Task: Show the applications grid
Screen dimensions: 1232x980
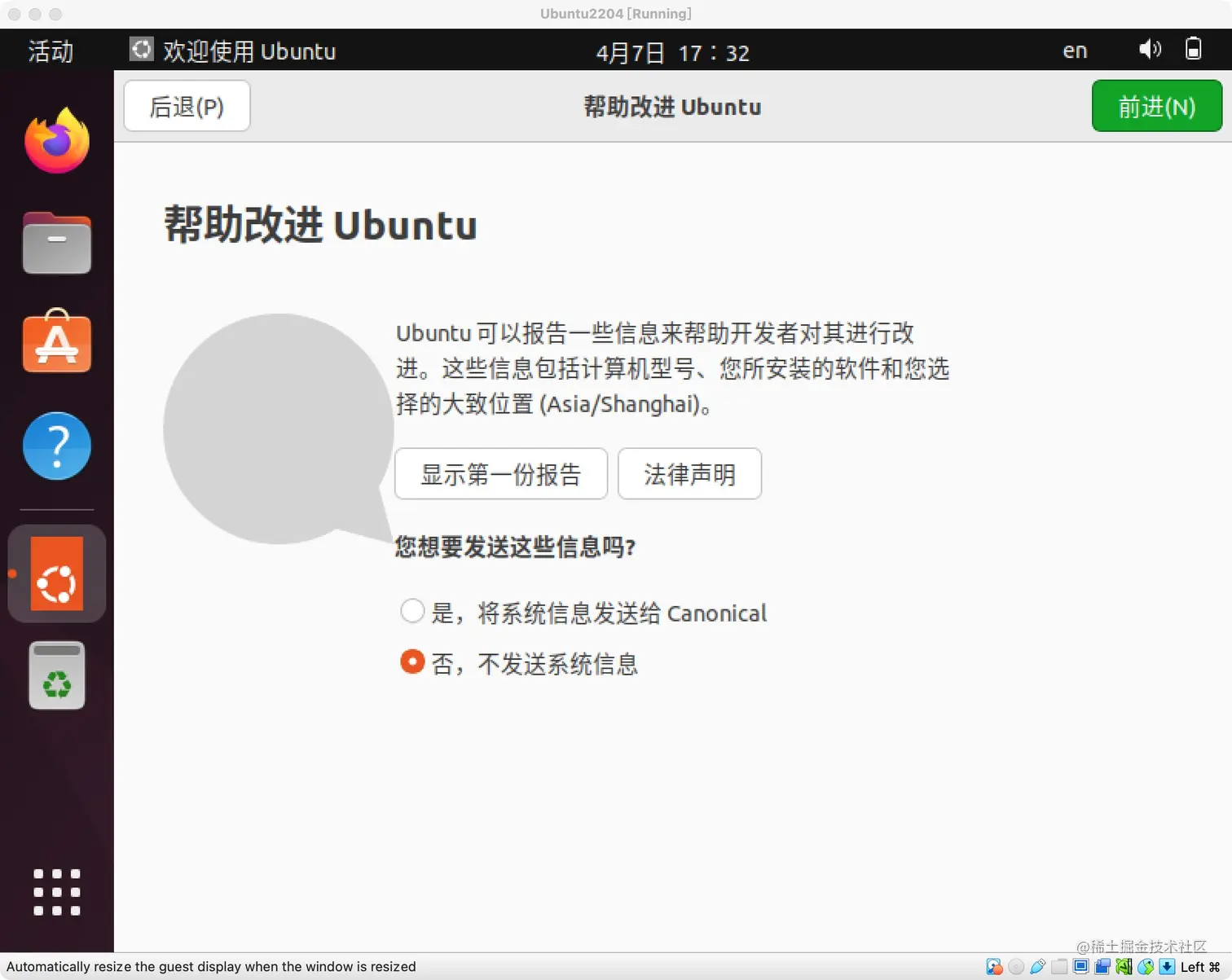Action: click(57, 892)
